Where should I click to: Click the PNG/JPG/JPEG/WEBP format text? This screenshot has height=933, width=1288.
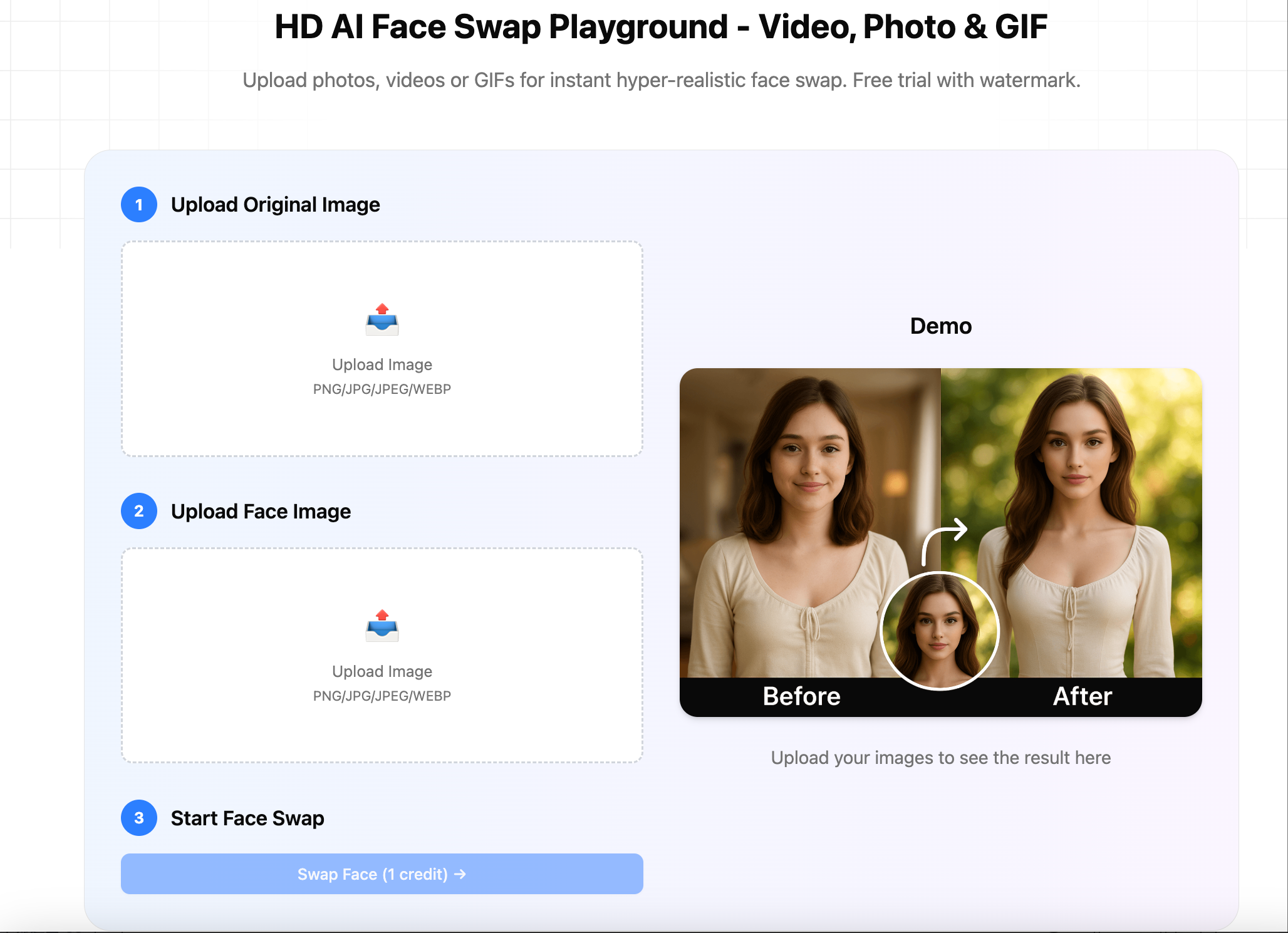(382, 389)
